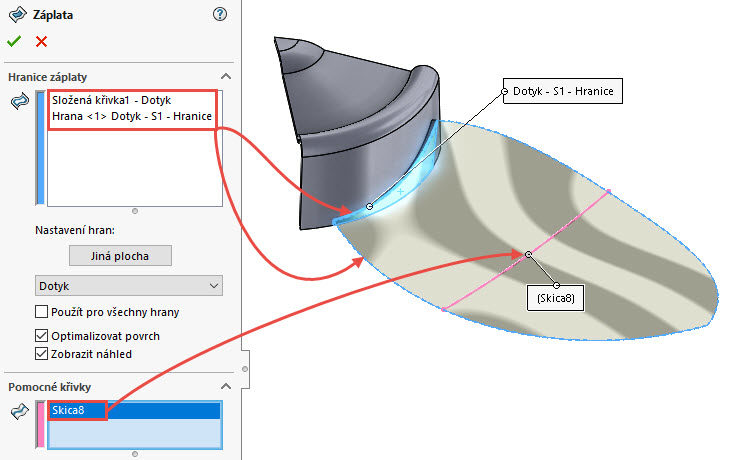Open the Dotyk curvature control dropdown
This screenshot has height=460, width=750.
pyautogui.click(x=129, y=285)
